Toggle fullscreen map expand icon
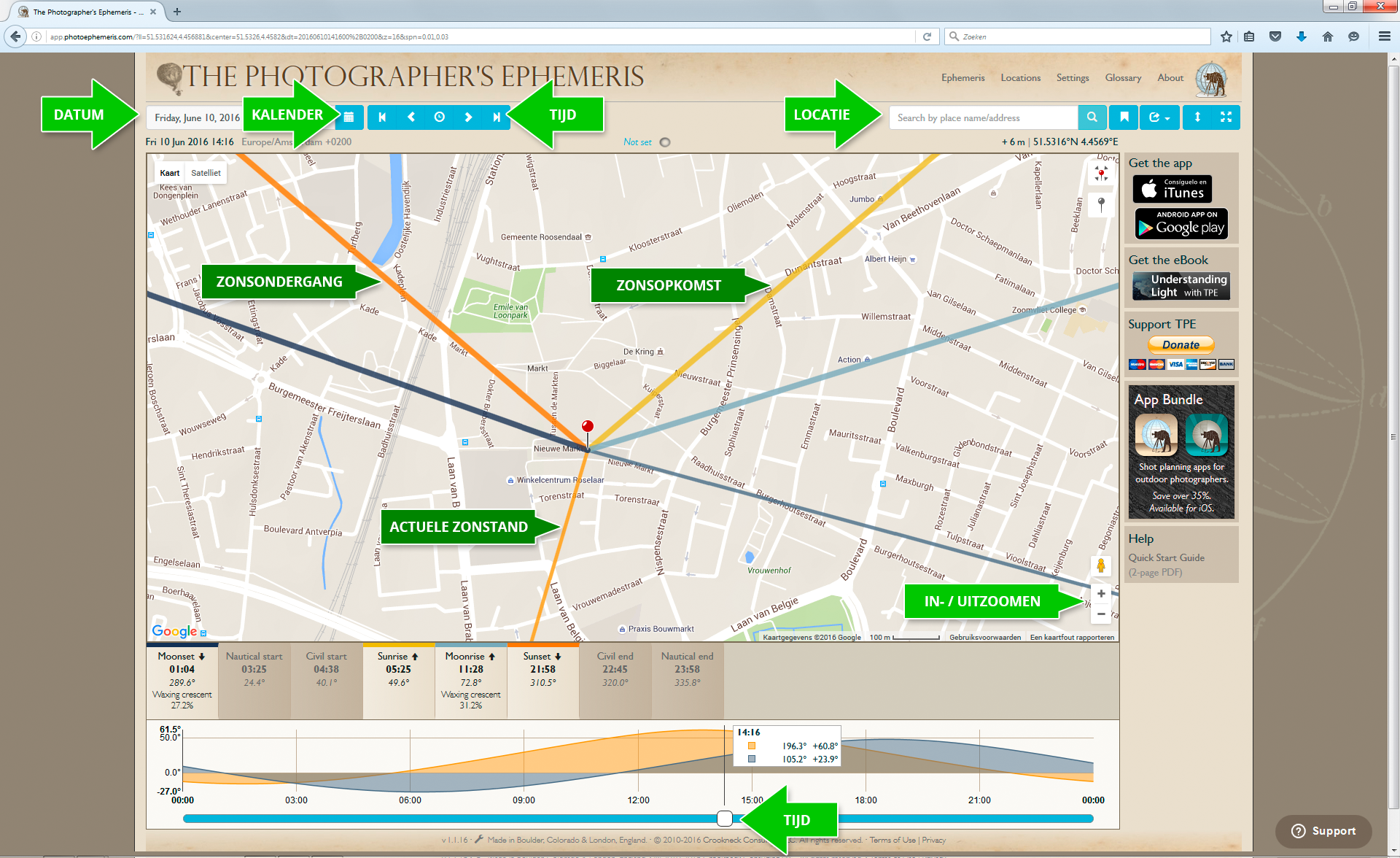This screenshot has width=1400, height=858. pyautogui.click(x=1226, y=117)
